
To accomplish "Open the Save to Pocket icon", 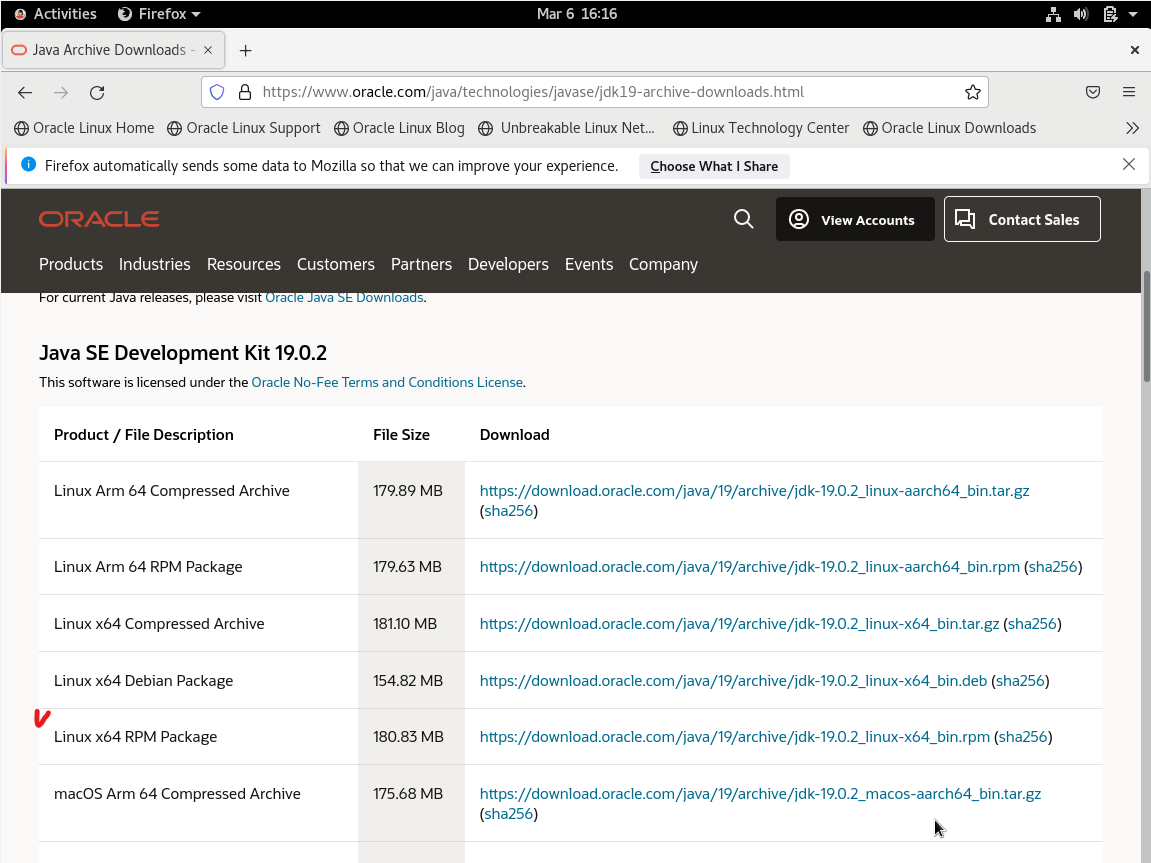I will tap(1093, 92).
